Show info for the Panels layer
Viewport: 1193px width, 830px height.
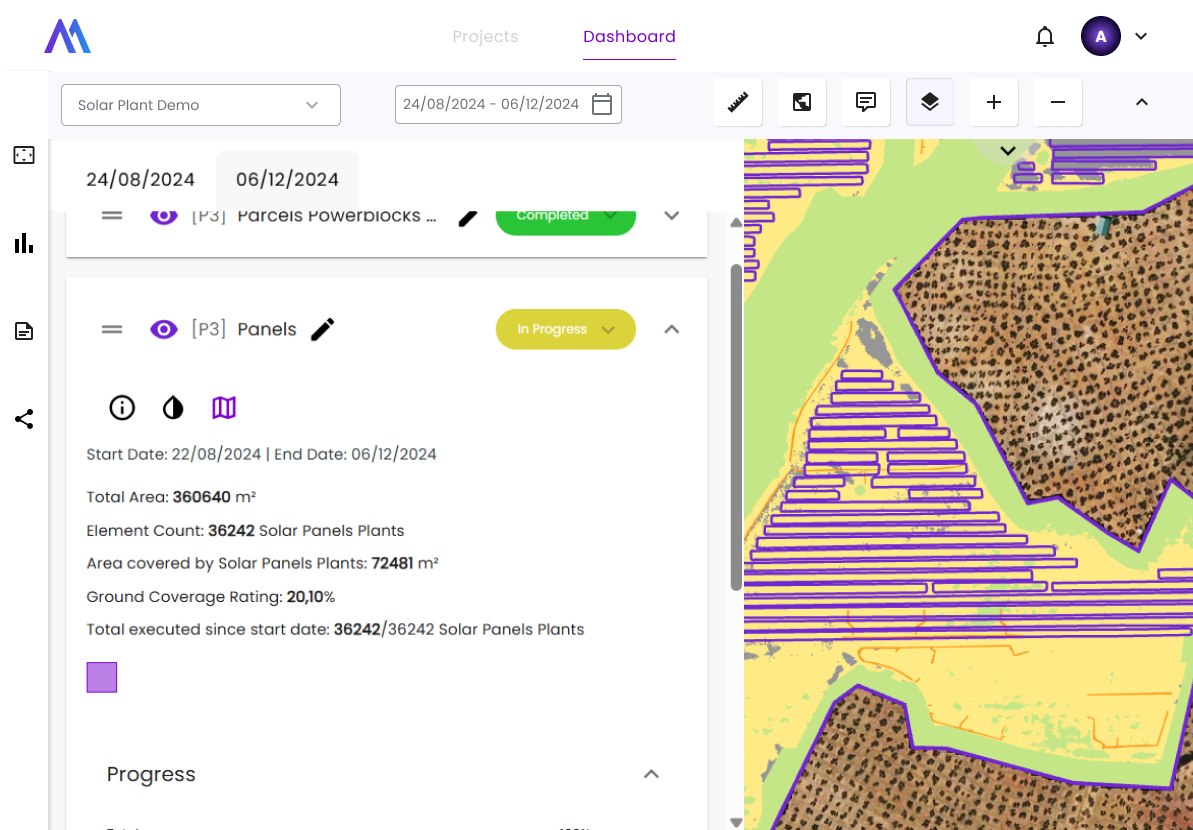[x=122, y=407]
